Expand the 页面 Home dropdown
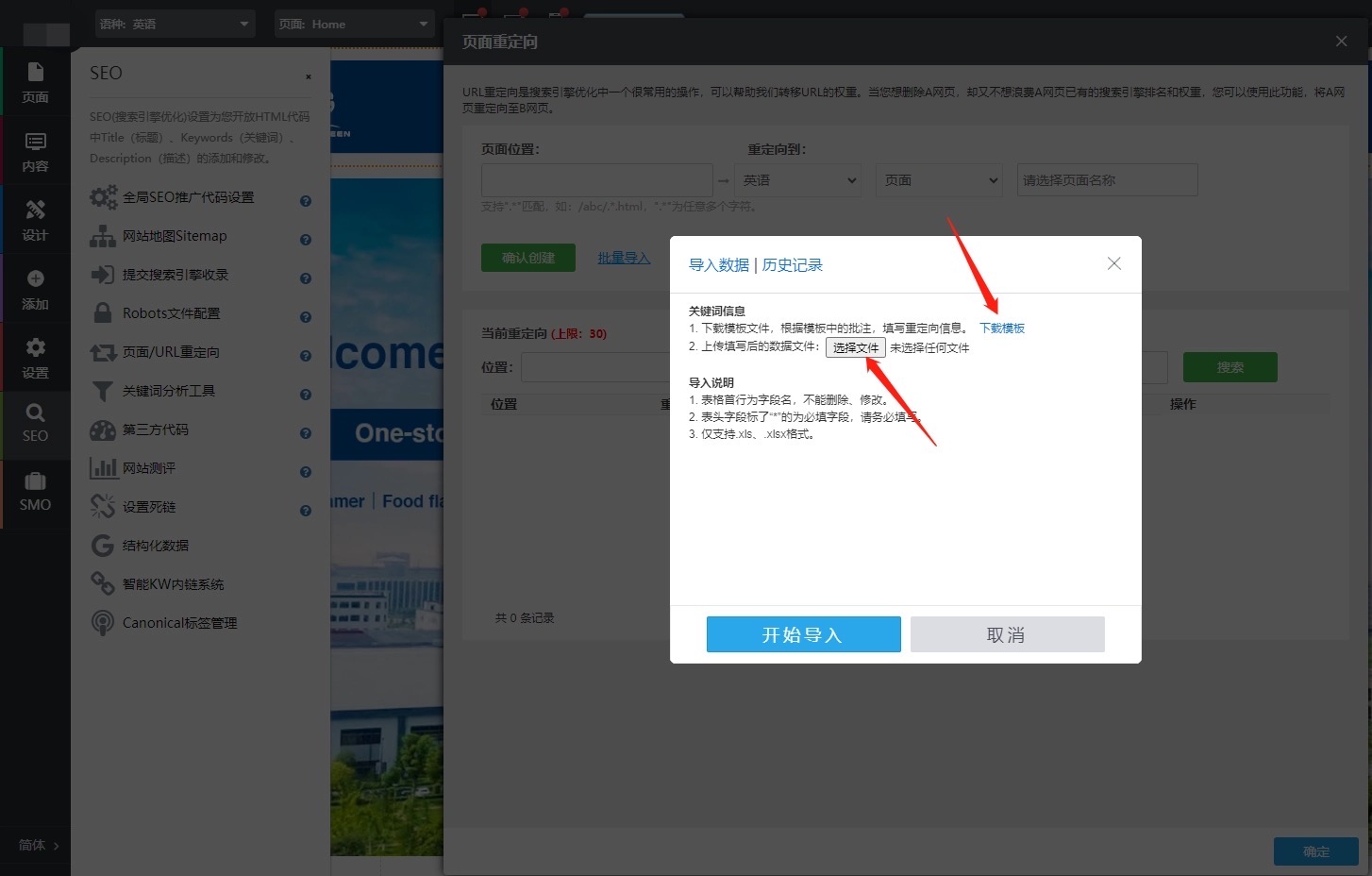The image size is (1372, 876). coord(354,24)
